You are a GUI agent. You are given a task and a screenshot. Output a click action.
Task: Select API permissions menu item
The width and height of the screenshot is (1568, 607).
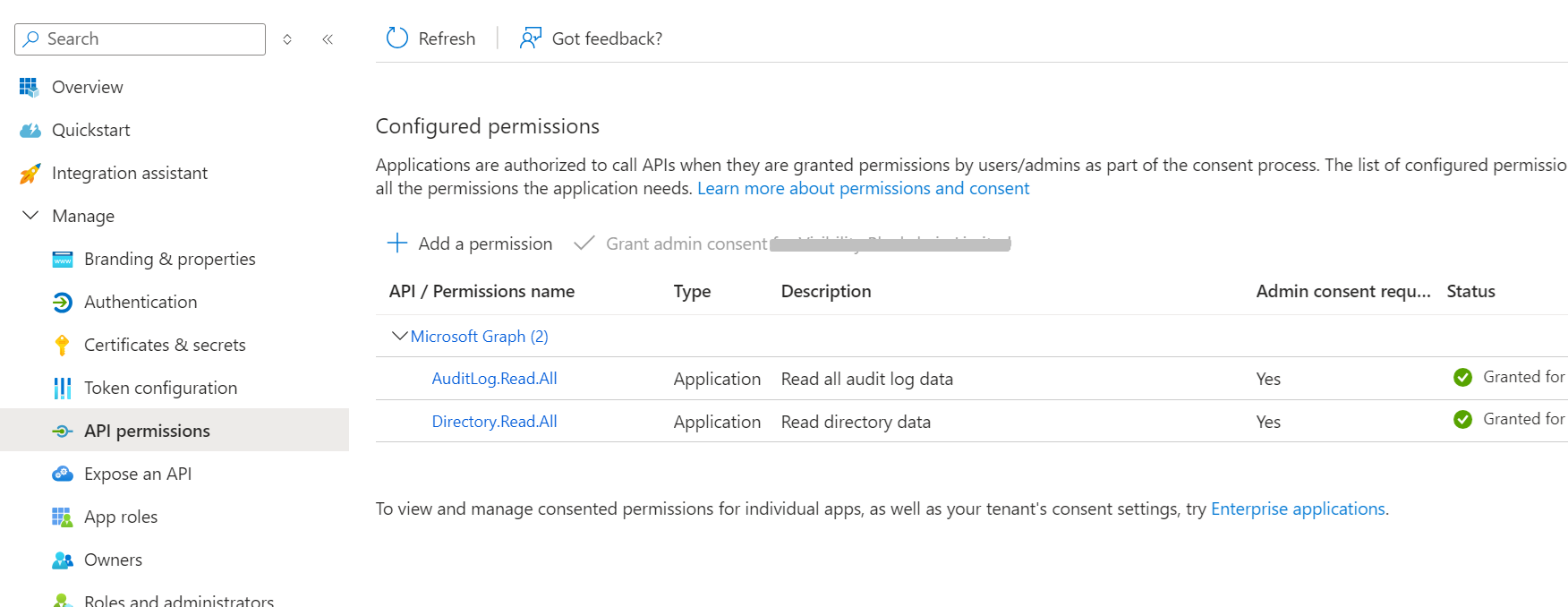pos(147,431)
